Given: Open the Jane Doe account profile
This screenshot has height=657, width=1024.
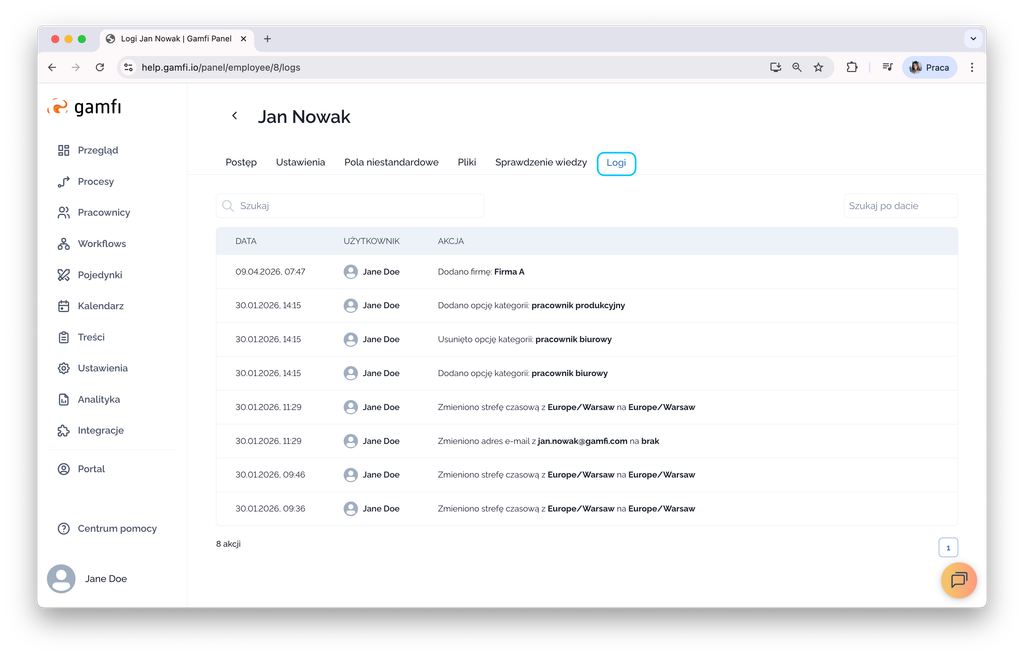Looking at the screenshot, I should pyautogui.click(x=105, y=579).
